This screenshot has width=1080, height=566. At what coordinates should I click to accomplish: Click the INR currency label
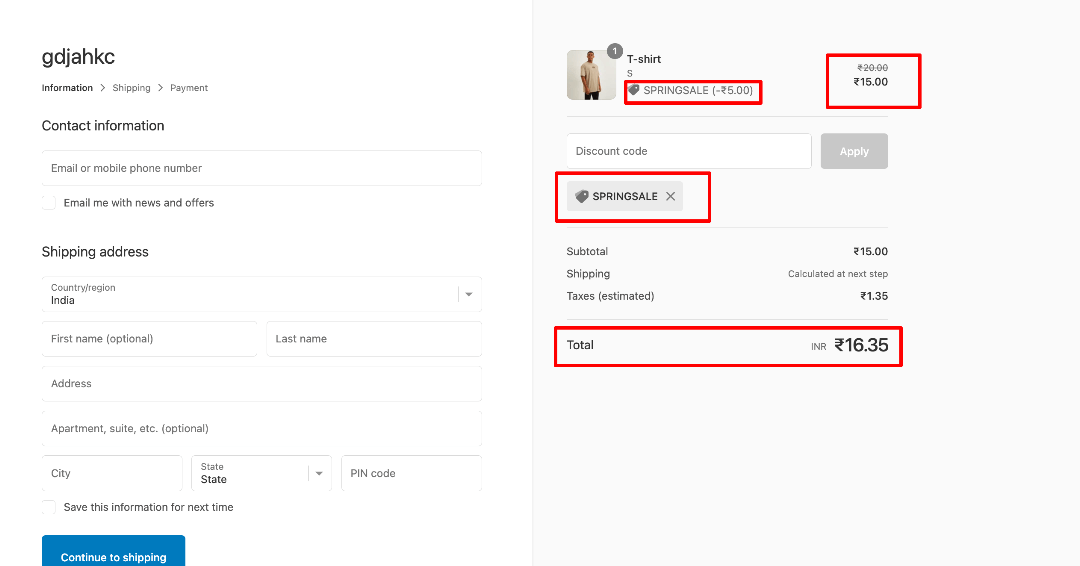(818, 346)
